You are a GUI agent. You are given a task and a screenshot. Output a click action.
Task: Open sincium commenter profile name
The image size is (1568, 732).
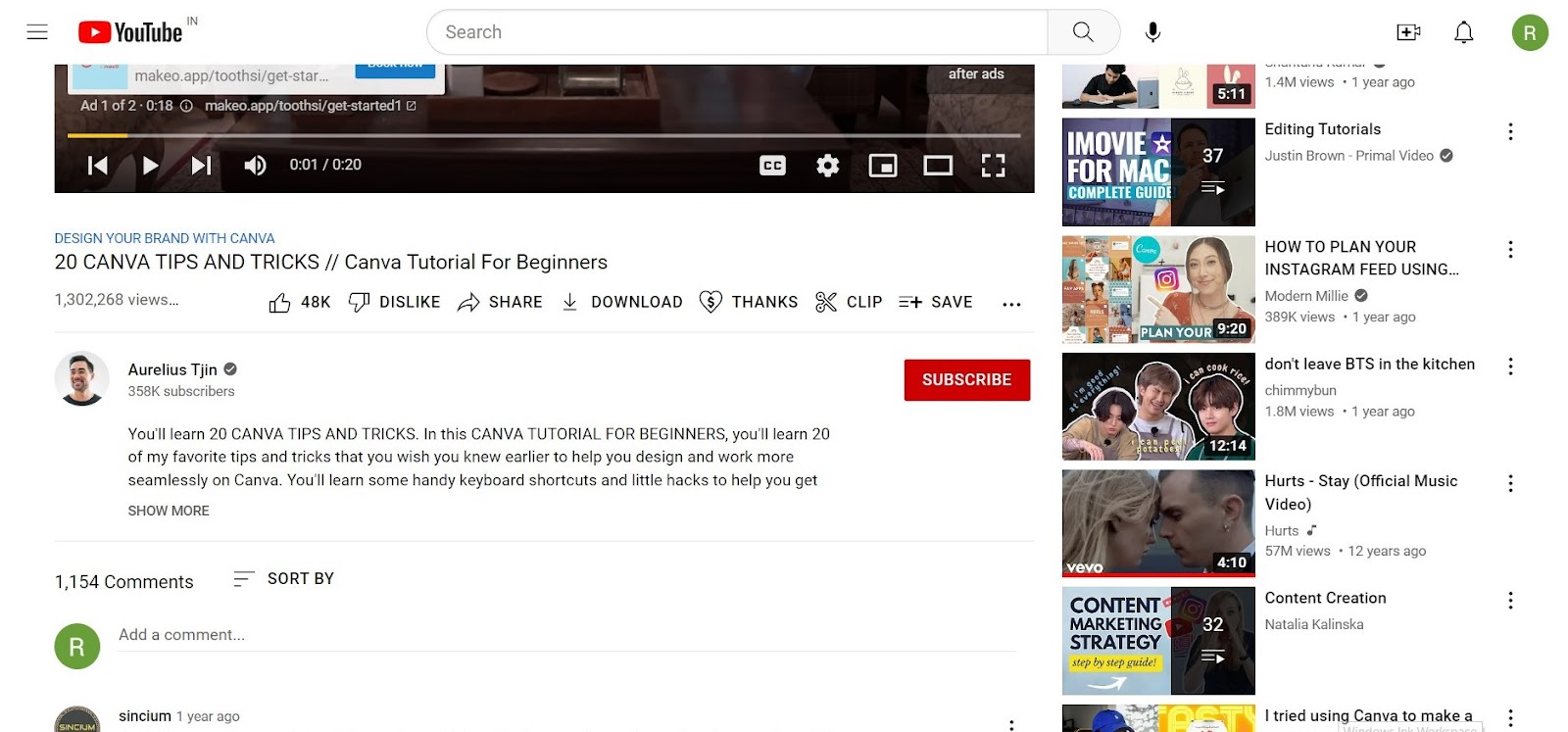(145, 716)
